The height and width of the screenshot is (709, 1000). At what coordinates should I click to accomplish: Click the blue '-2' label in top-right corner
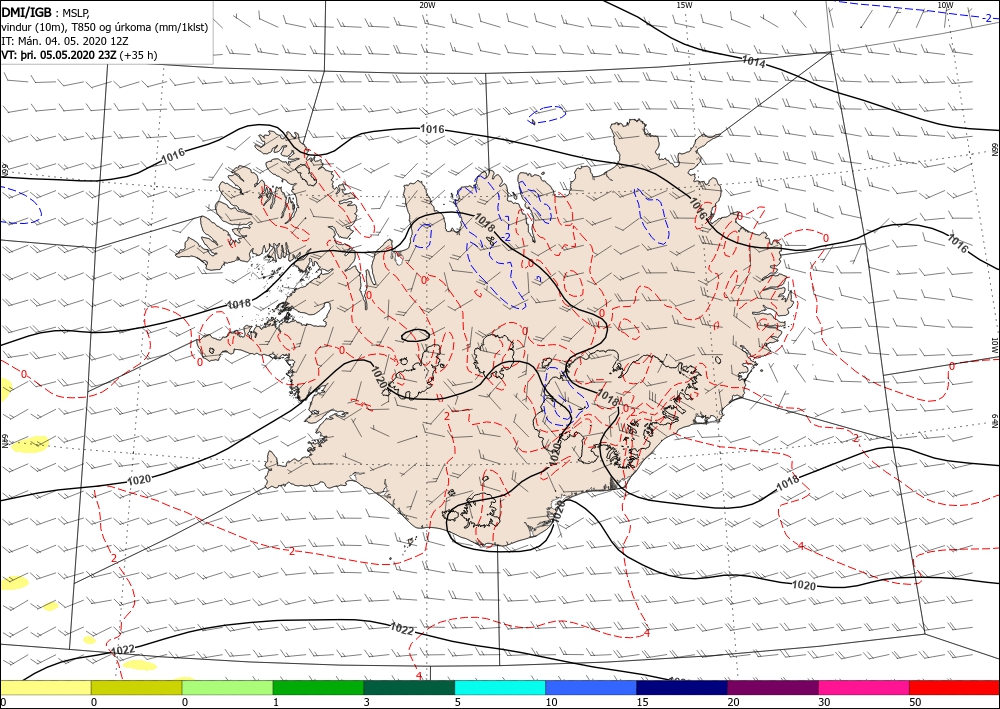[987, 18]
